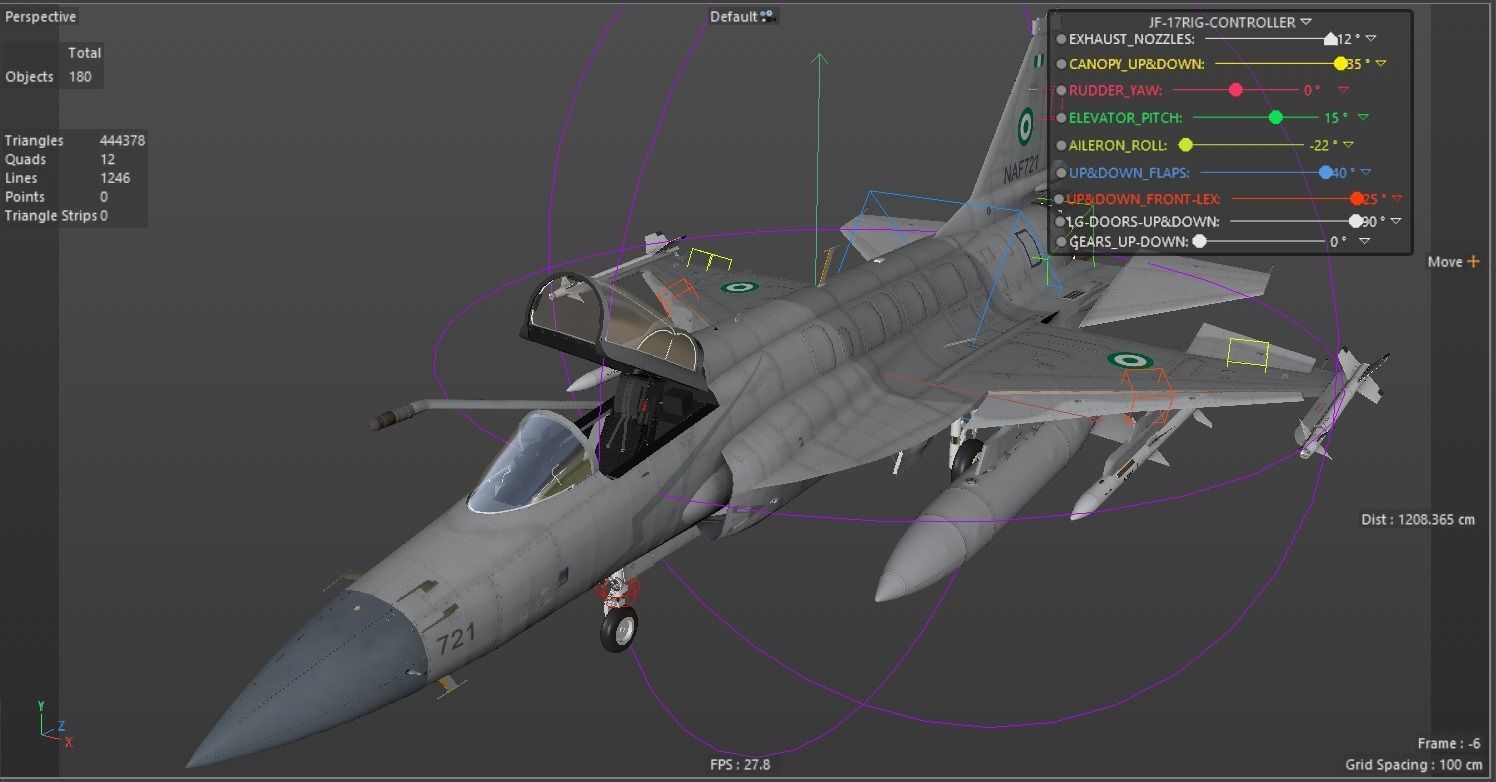Click the Grid Spacing : 100 cm readout
Viewport: 1496px width, 782px height.
click(1413, 765)
